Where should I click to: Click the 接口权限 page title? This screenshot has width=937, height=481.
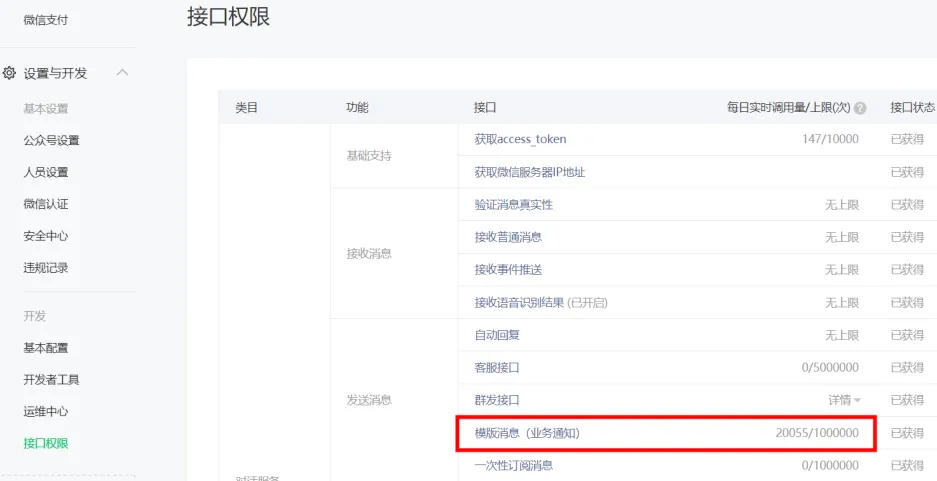point(229,17)
